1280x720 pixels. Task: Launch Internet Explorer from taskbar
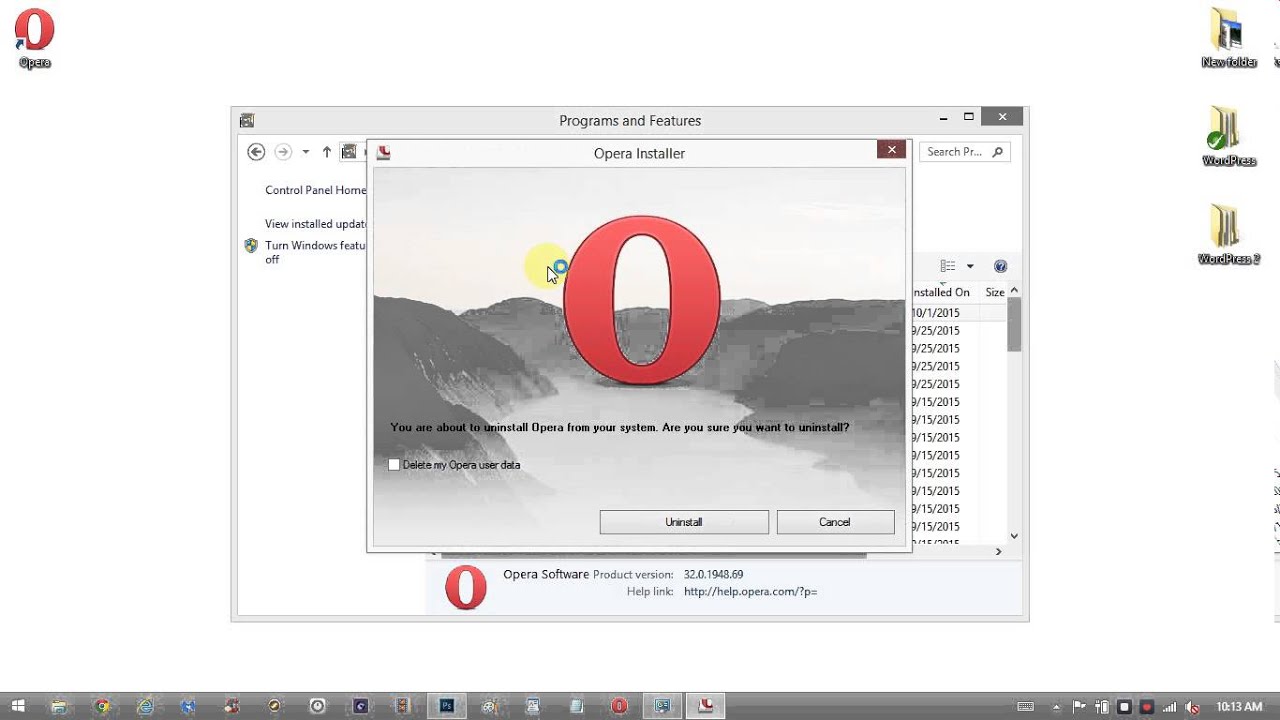(146, 706)
